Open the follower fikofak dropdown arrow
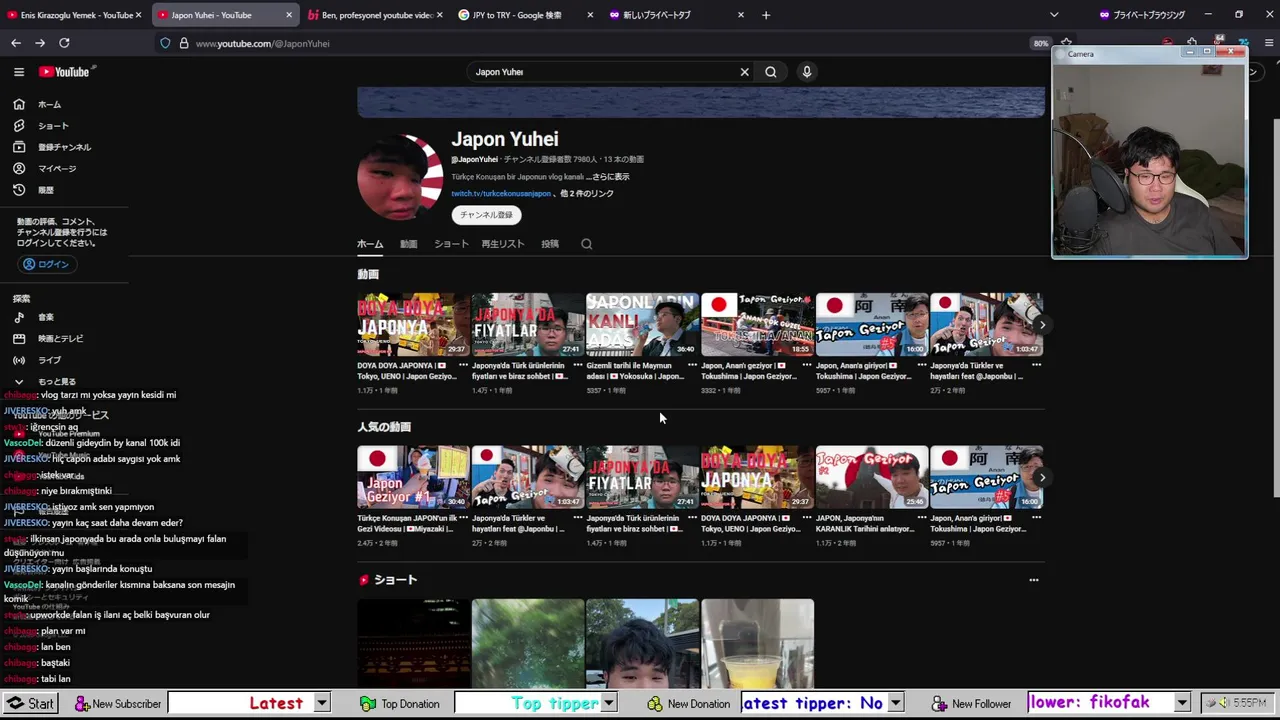This screenshot has width=1280, height=720. 1182,704
